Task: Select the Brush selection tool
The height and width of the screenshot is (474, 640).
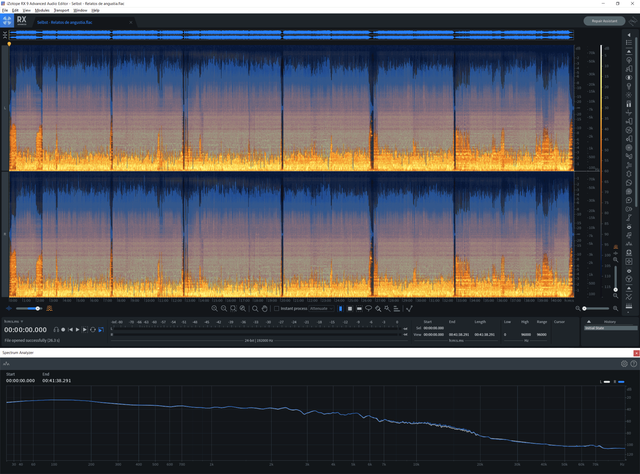Action: coord(378,309)
